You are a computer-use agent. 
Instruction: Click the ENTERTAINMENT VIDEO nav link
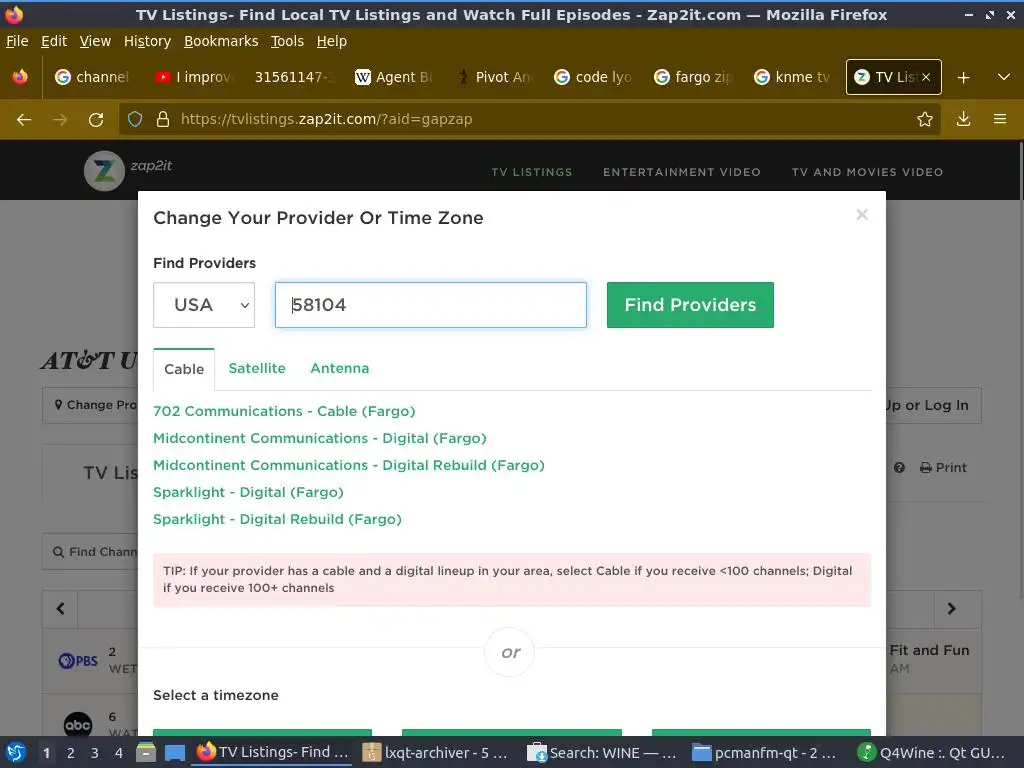coord(682,172)
